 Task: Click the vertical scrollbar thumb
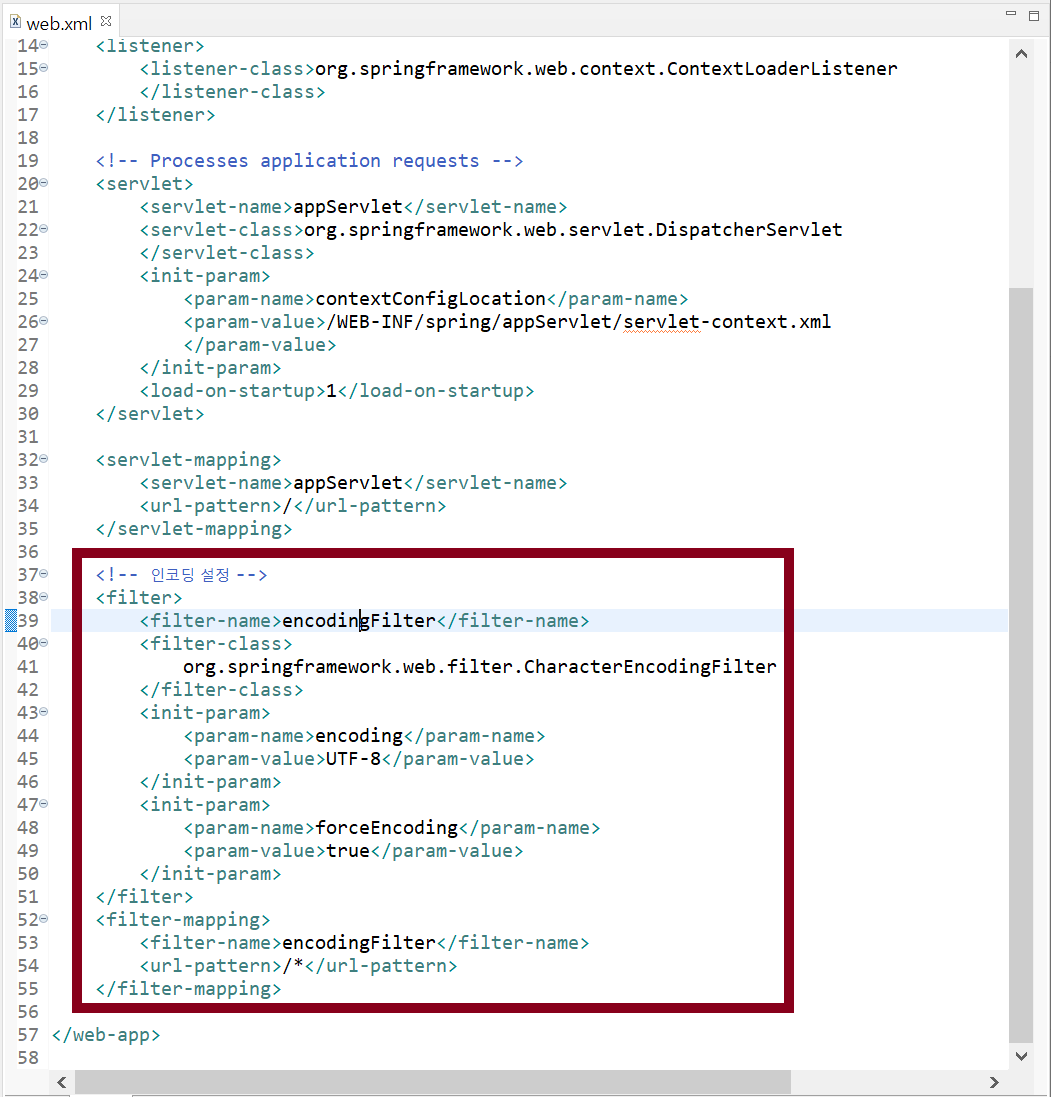pos(1021,665)
